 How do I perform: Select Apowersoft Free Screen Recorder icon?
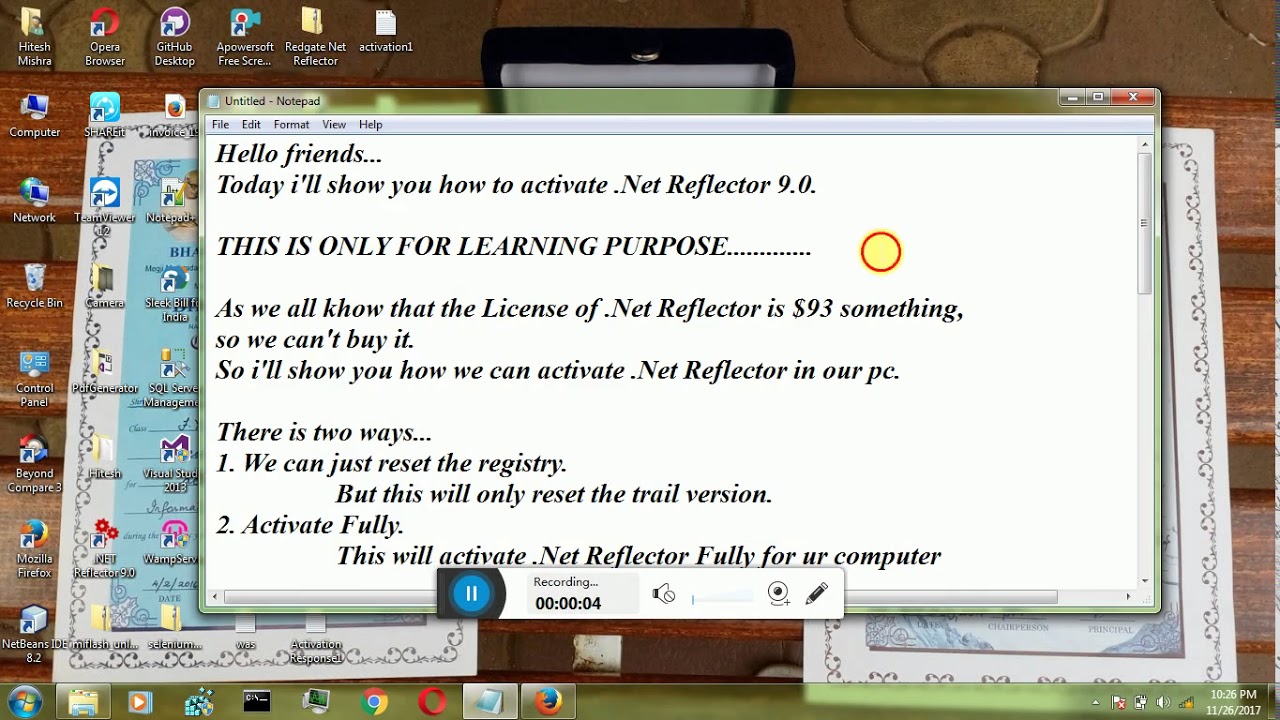[x=245, y=38]
